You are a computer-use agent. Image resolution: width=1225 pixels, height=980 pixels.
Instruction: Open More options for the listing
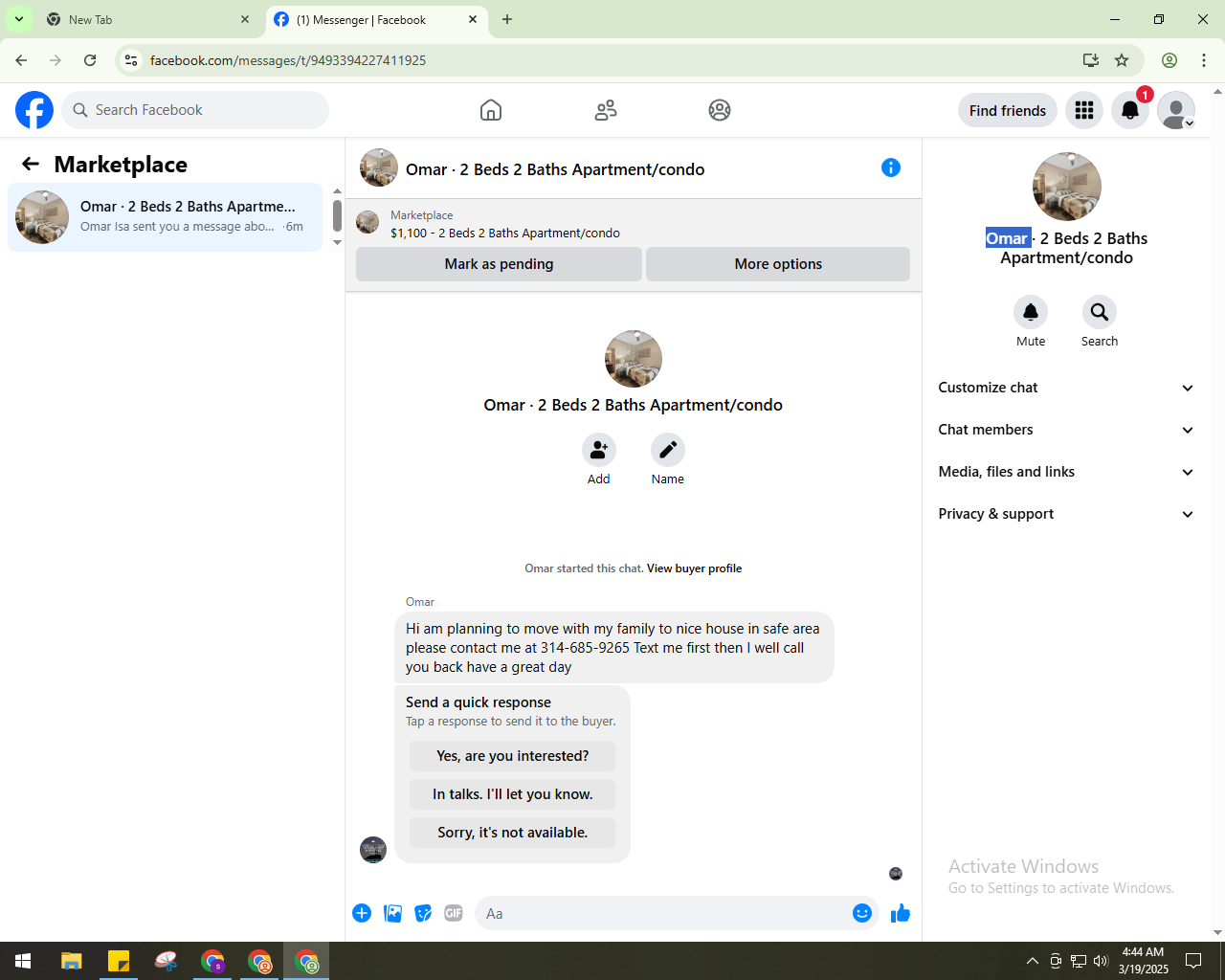[x=778, y=264]
